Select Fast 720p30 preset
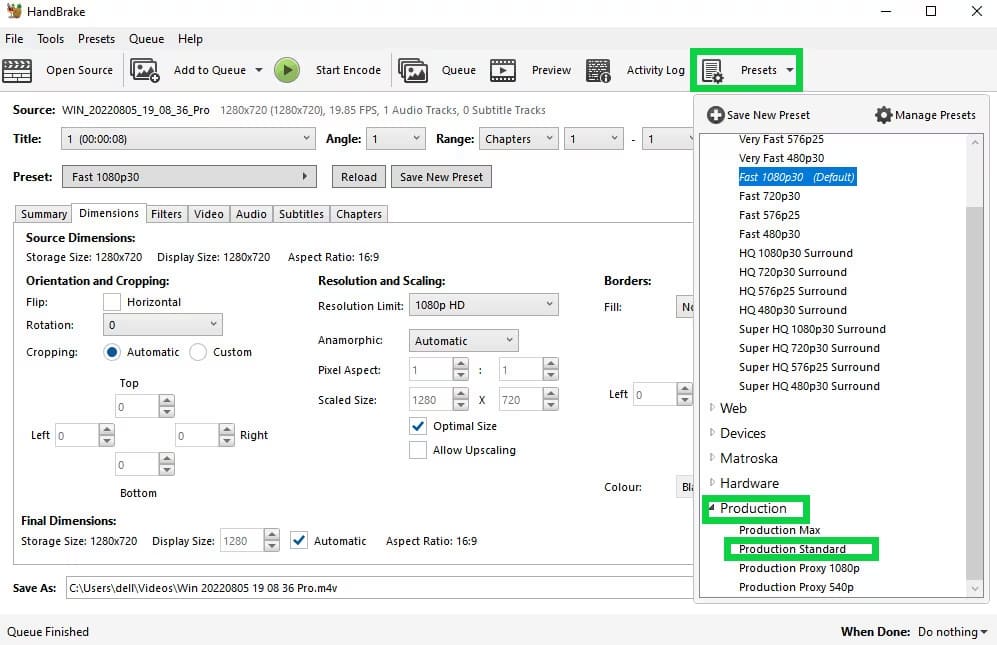 pyautogui.click(x=769, y=196)
